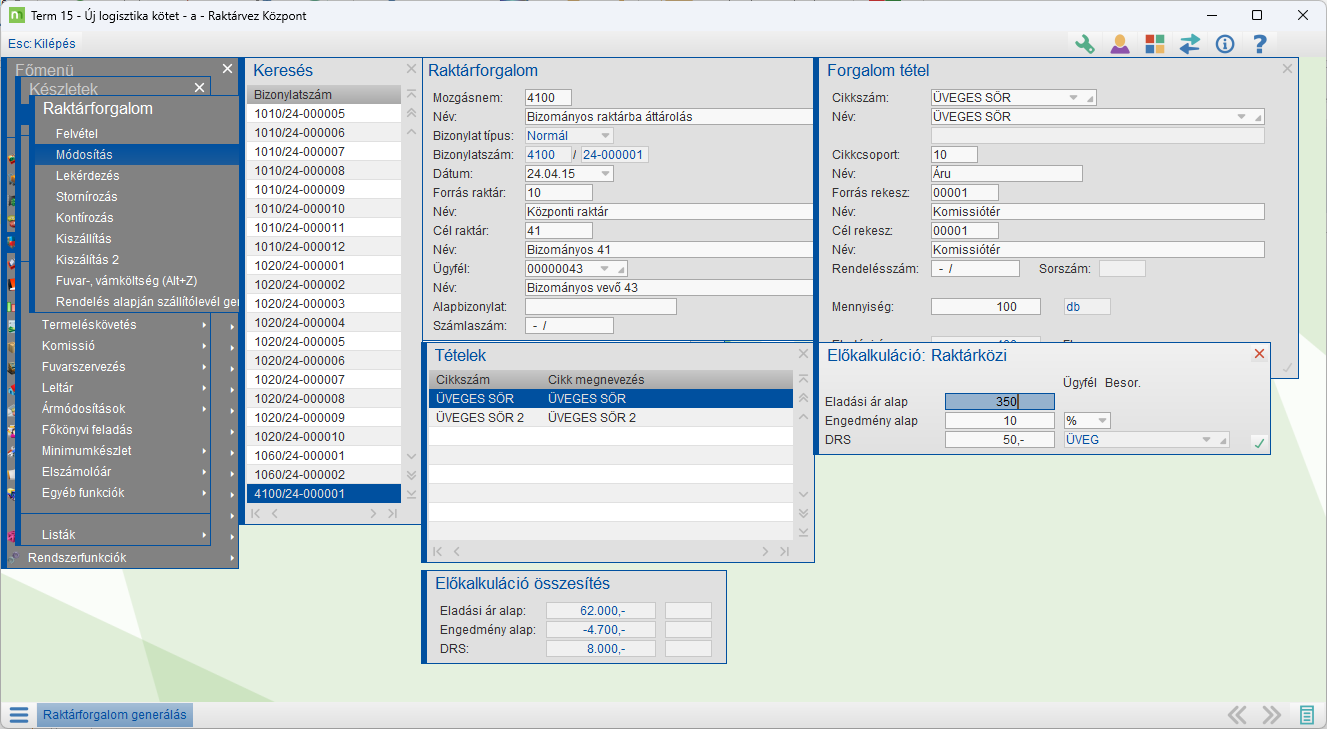Open the Bizonylat típus dropdown

coord(605,136)
